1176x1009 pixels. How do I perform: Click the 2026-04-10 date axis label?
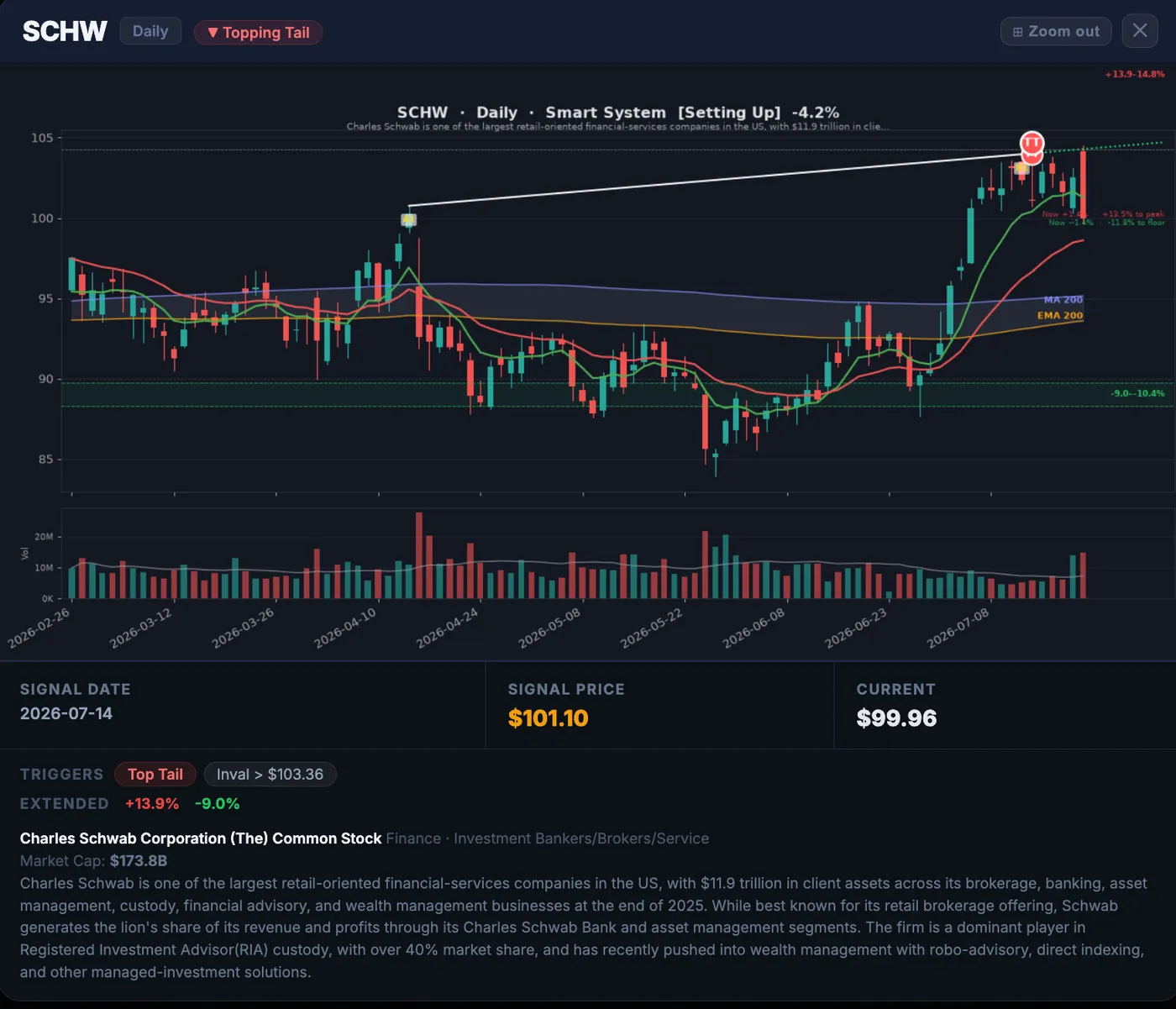[345, 628]
